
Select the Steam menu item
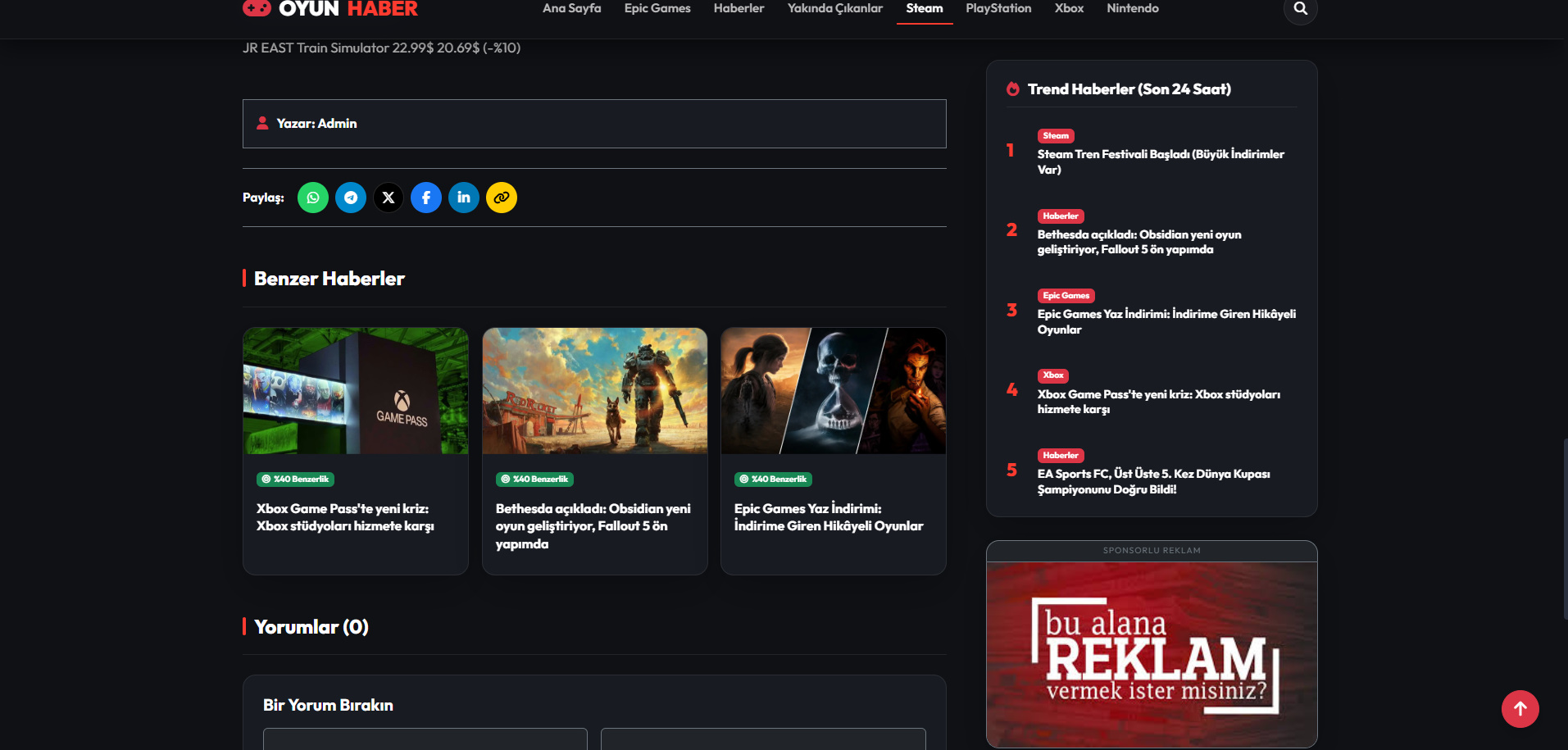pyautogui.click(x=925, y=8)
